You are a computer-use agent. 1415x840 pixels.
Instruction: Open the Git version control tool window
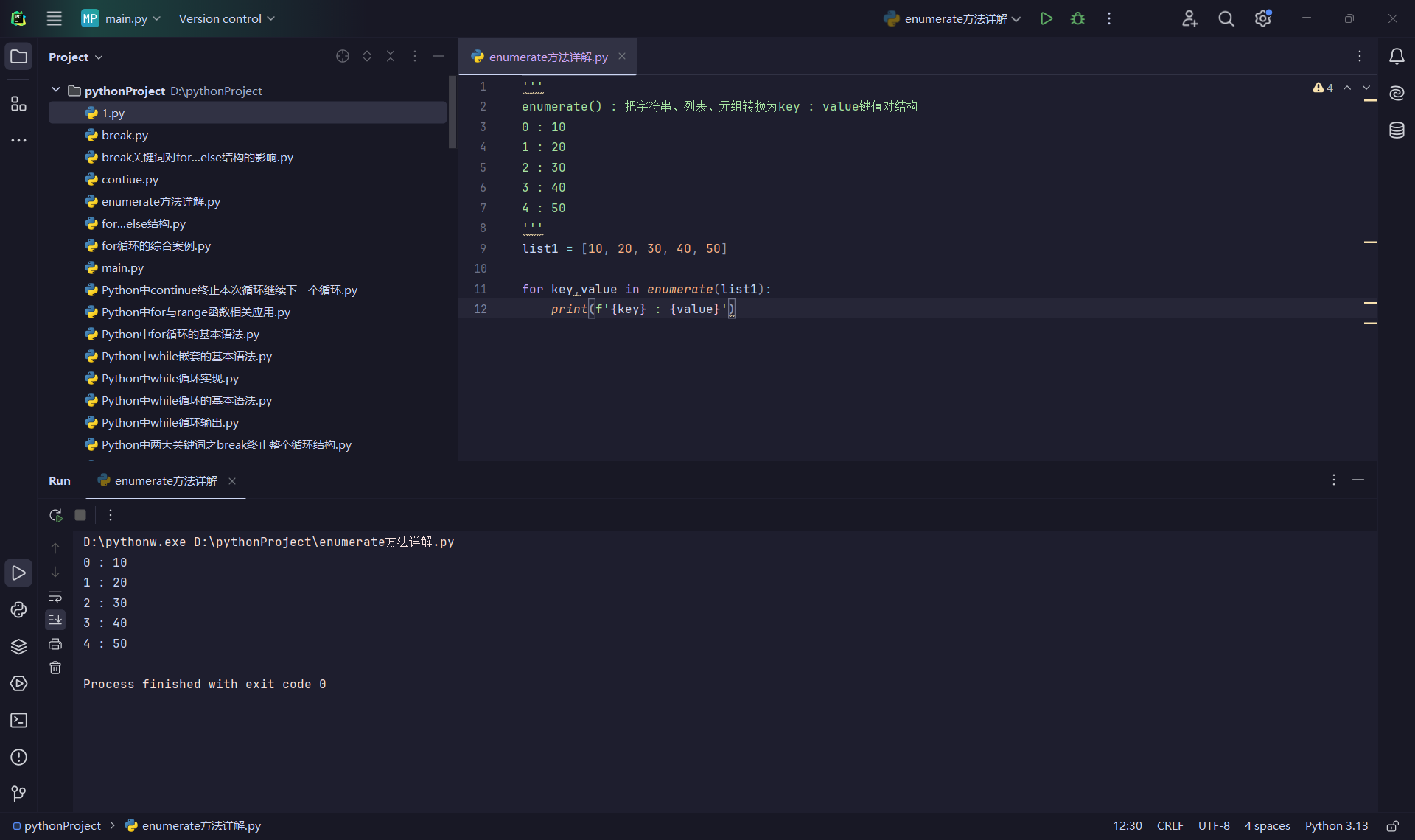(x=18, y=794)
